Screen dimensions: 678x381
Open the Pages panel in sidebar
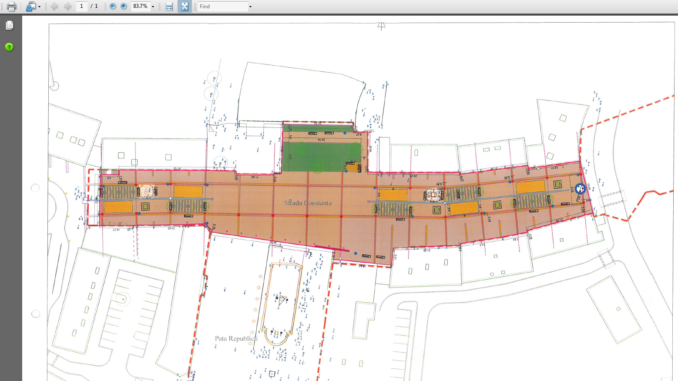pos(9,26)
